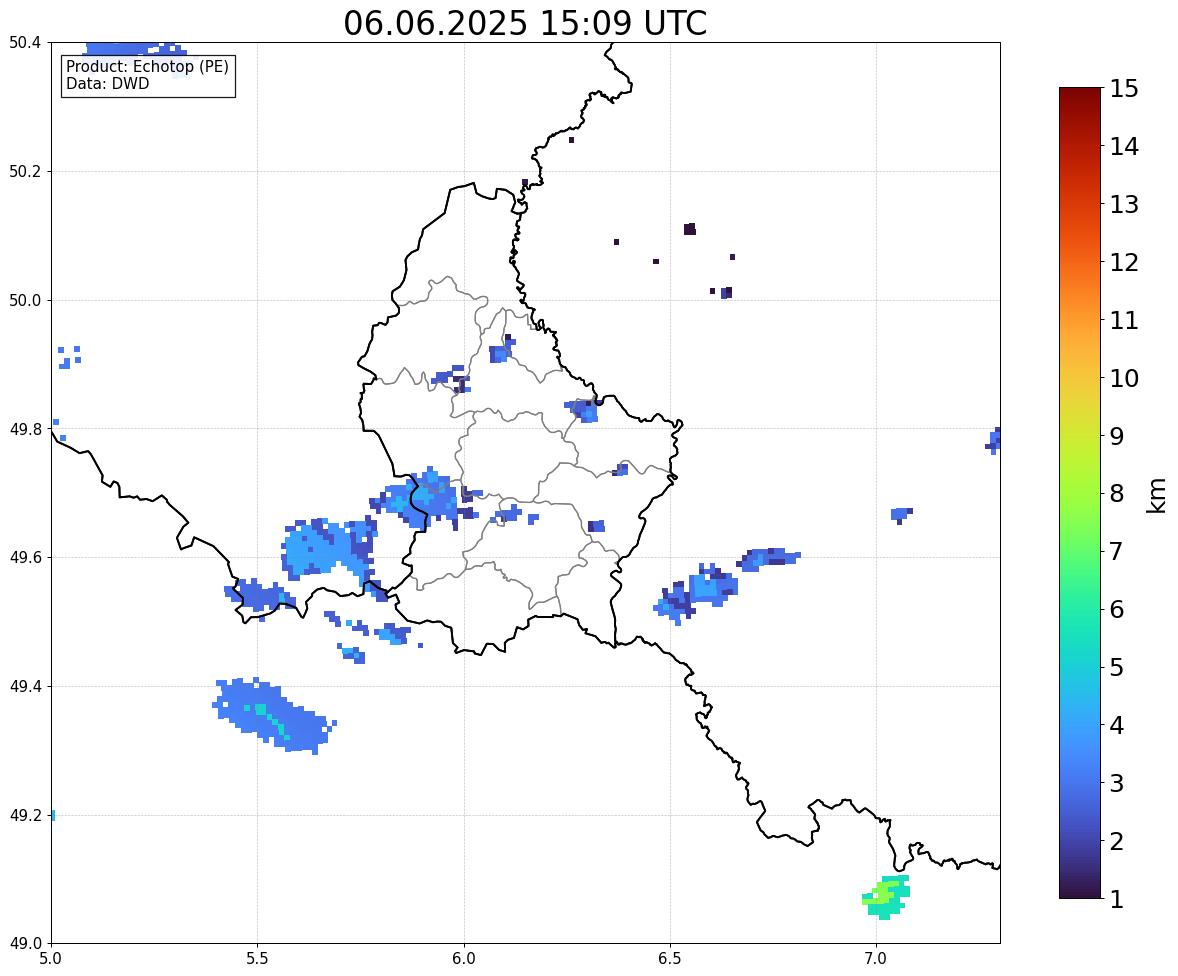Click longitude tick label 5.0
Viewport: 1178px width, 976px height.
(51, 959)
